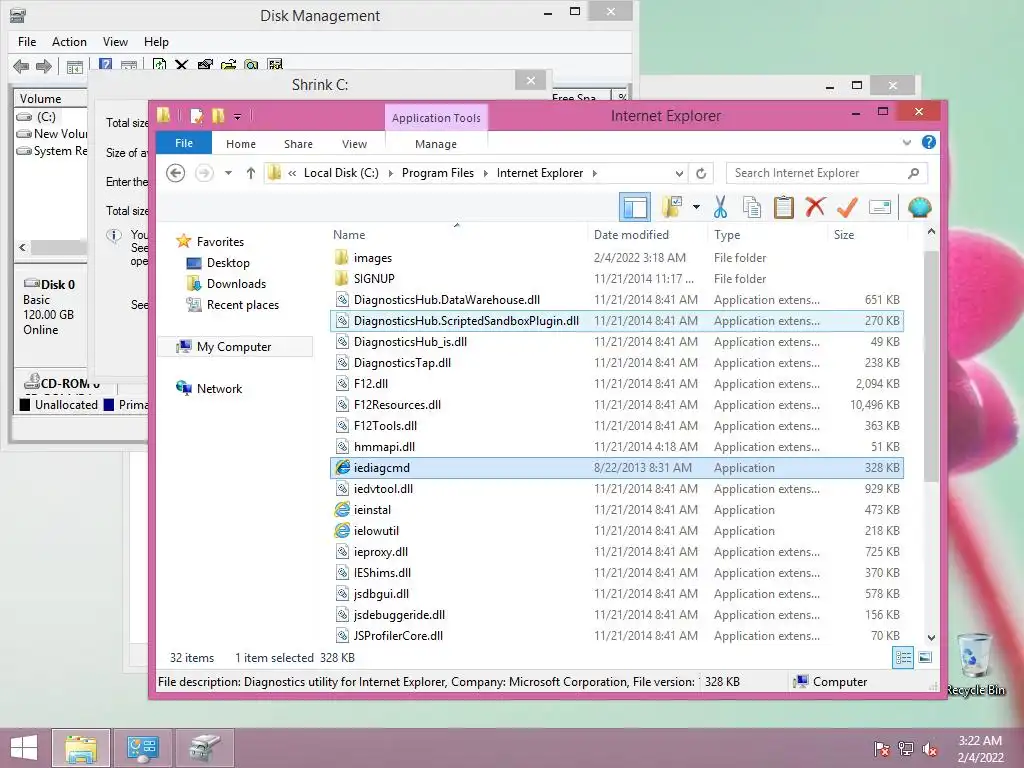This screenshot has height=768, width=1024.
Task: Open the Manage application tools tab
Action: [436, 144]
